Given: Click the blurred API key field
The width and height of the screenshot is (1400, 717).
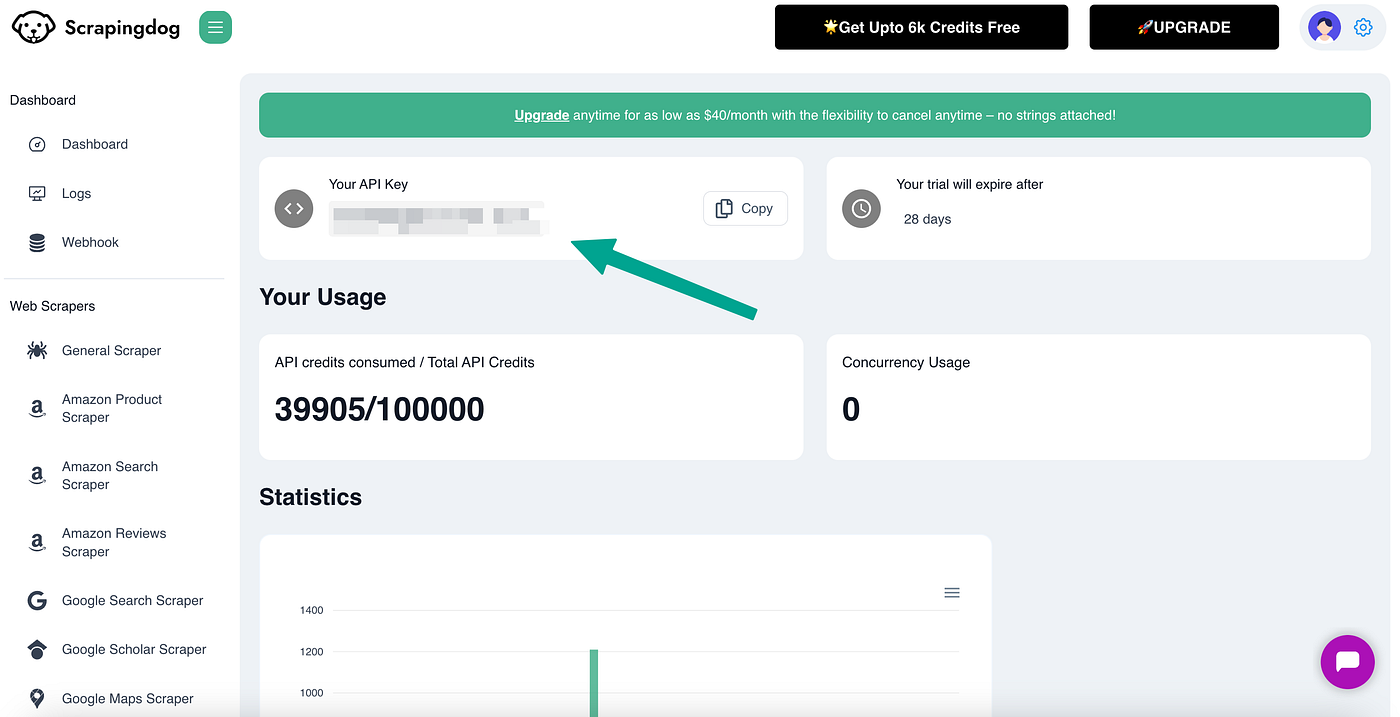Looking at the screenshot, I should click(438, 219).
